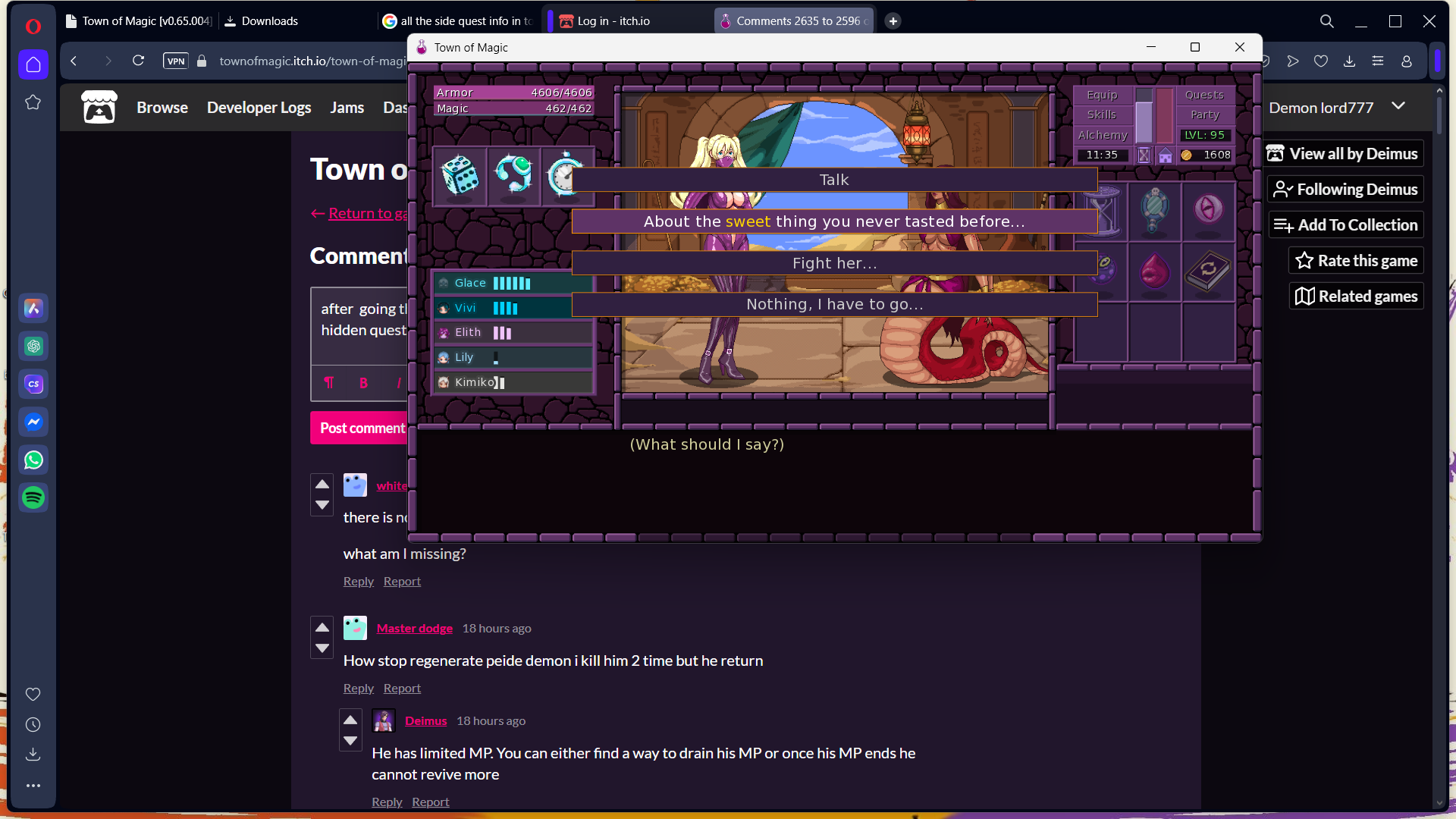Click the pink eye orb item

coord(1208,209)
